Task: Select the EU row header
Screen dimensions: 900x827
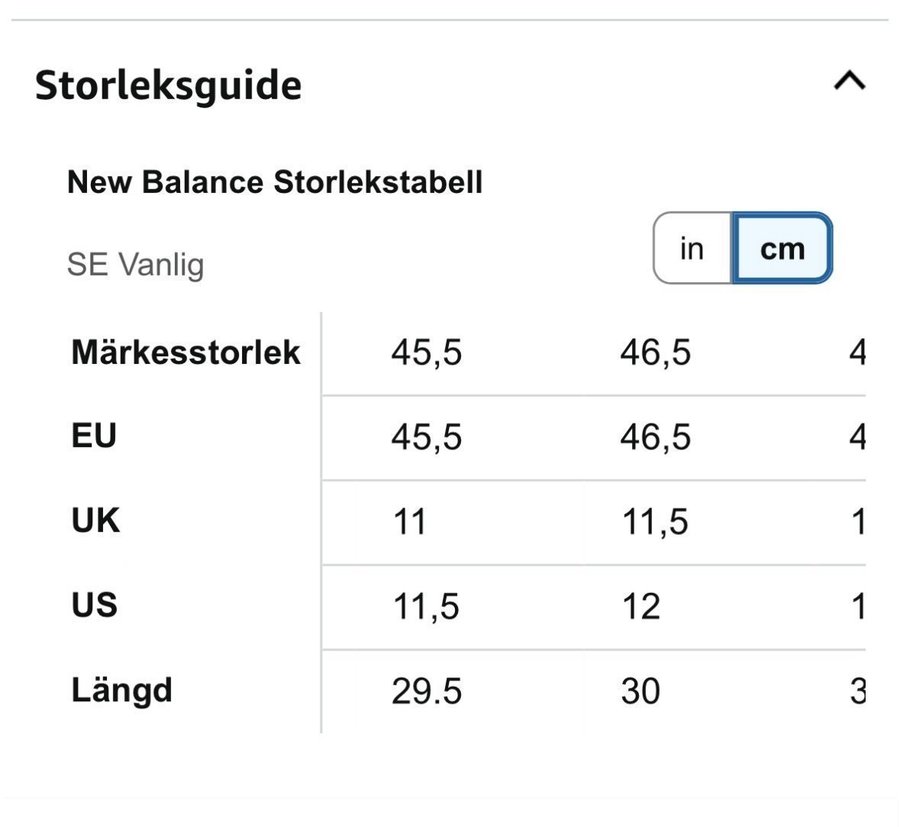Action: (x=94, y=436)
